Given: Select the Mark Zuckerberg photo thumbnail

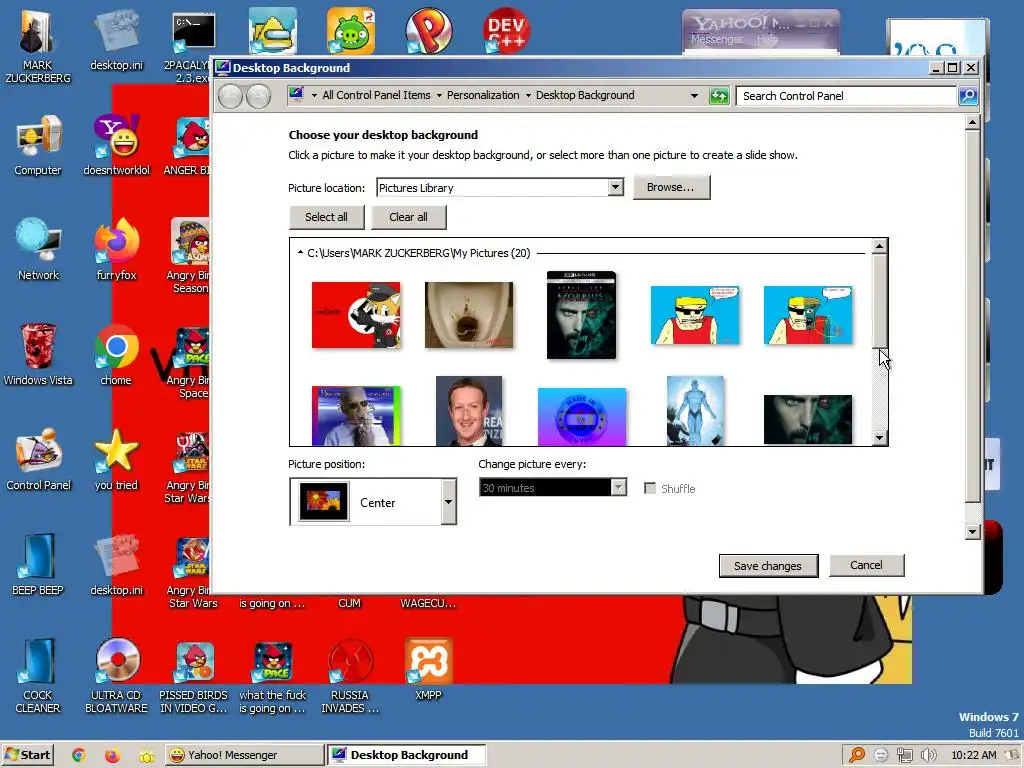Looking at the screenshot, I should pyautogui.click(x=469, y=411).
